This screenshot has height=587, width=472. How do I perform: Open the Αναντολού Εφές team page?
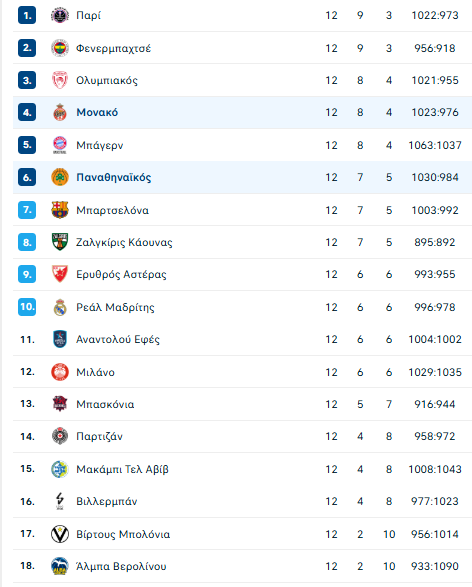(x=118, y=340)
